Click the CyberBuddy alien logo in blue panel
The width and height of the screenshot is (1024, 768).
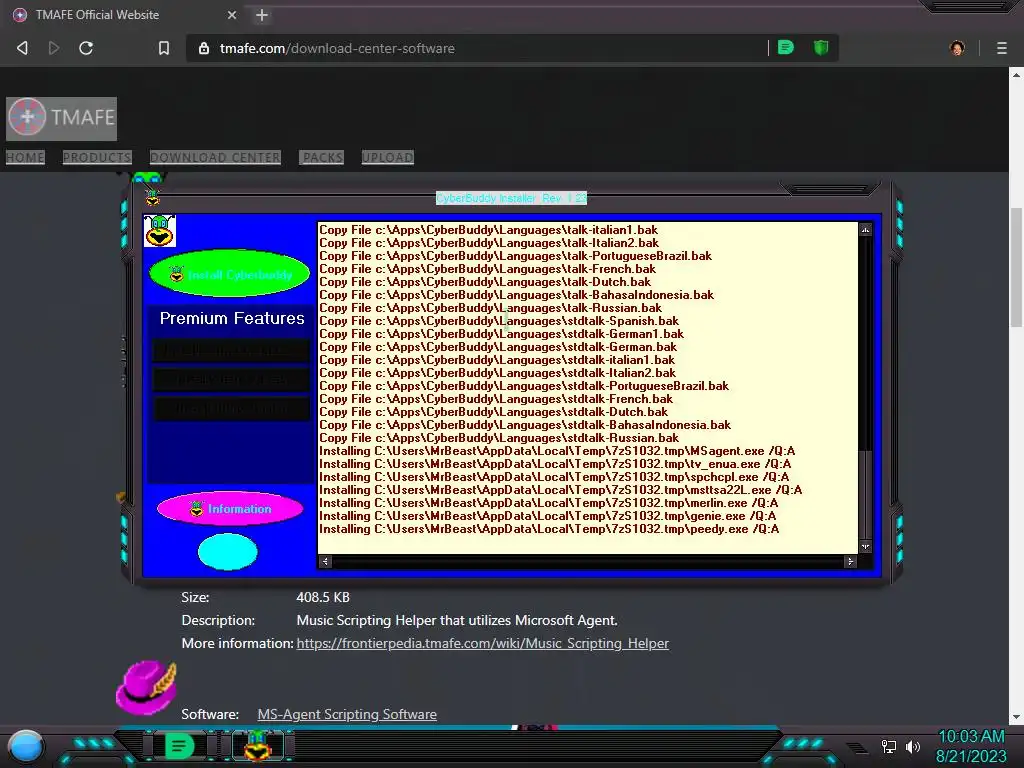[160, 231]
